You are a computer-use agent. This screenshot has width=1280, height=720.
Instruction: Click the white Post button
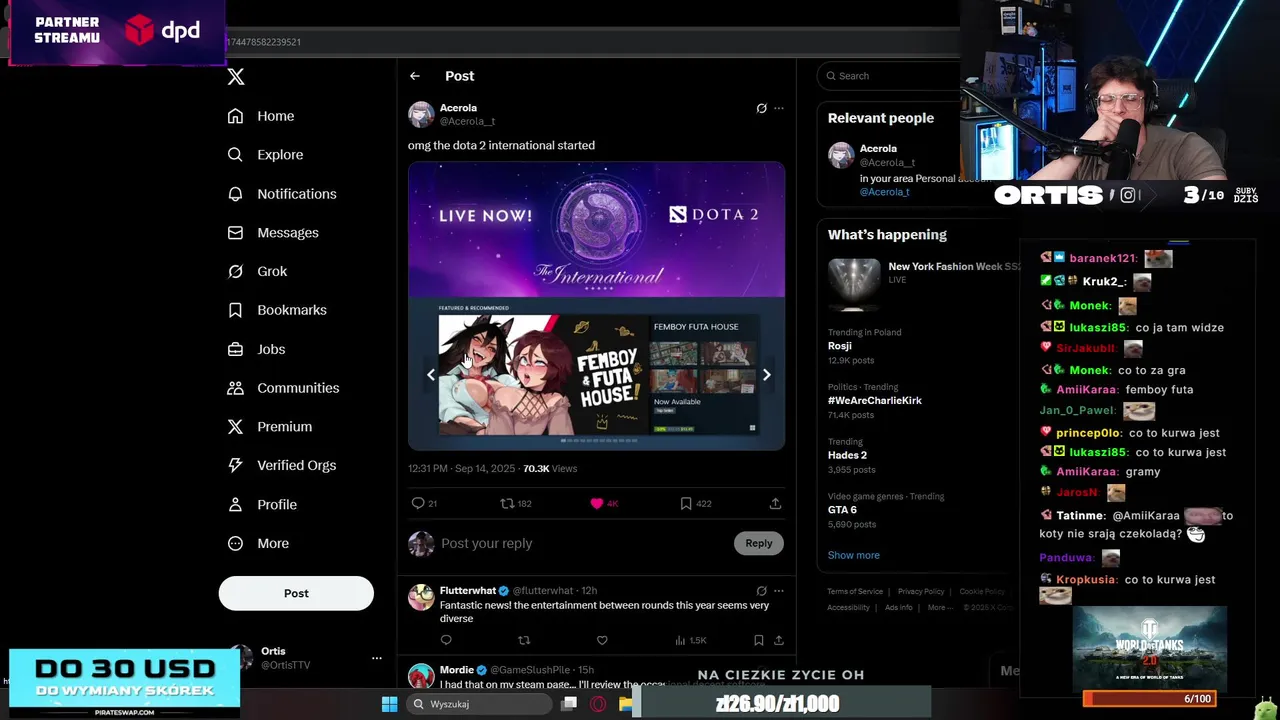pyautogui.click(x=296, y=593)
